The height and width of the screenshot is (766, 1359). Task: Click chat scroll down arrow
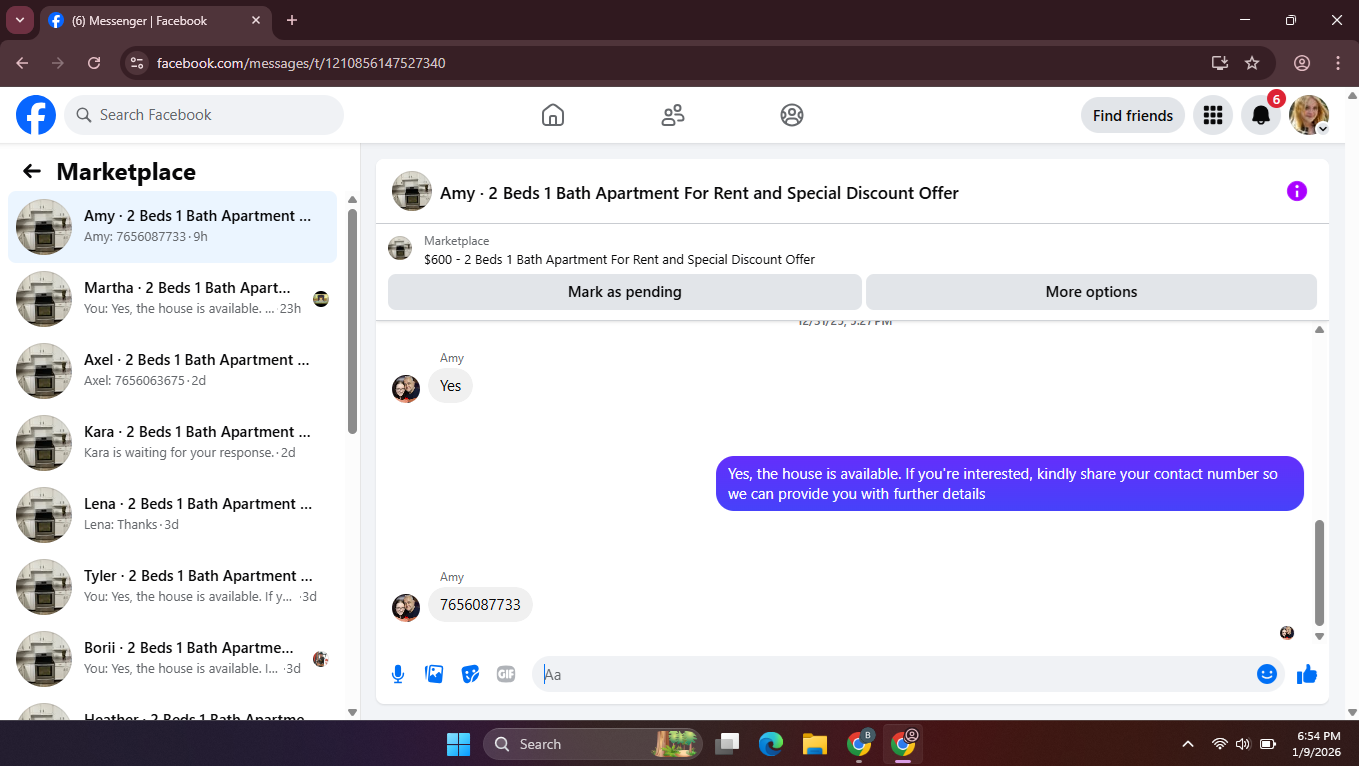click(1319, 636)
